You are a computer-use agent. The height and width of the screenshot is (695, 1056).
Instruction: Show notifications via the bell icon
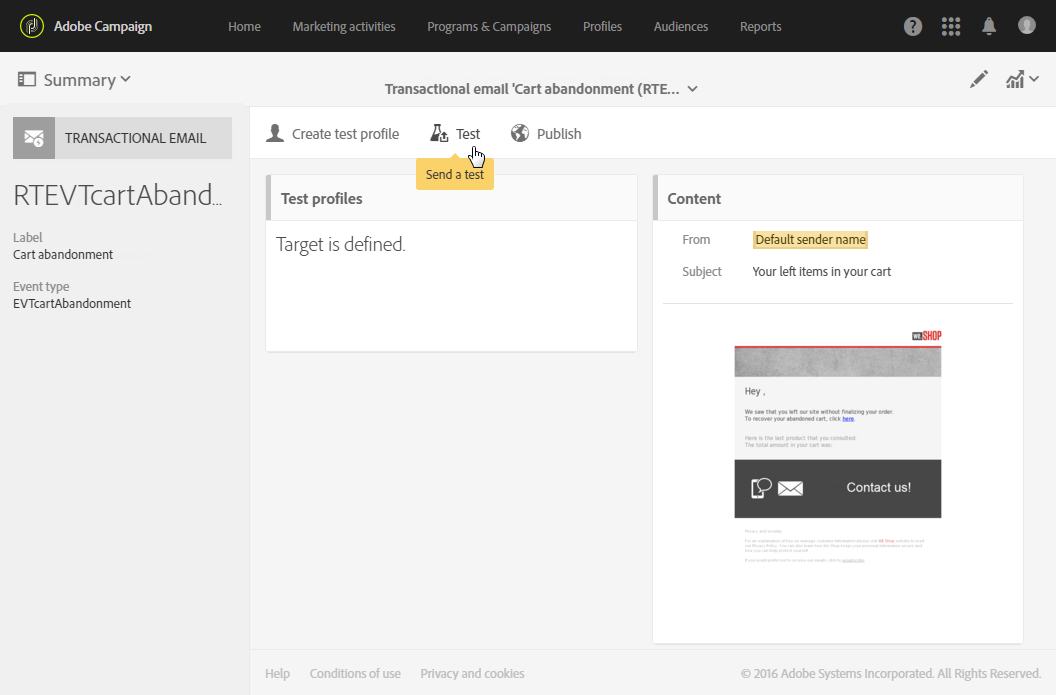tap(989, 26)
